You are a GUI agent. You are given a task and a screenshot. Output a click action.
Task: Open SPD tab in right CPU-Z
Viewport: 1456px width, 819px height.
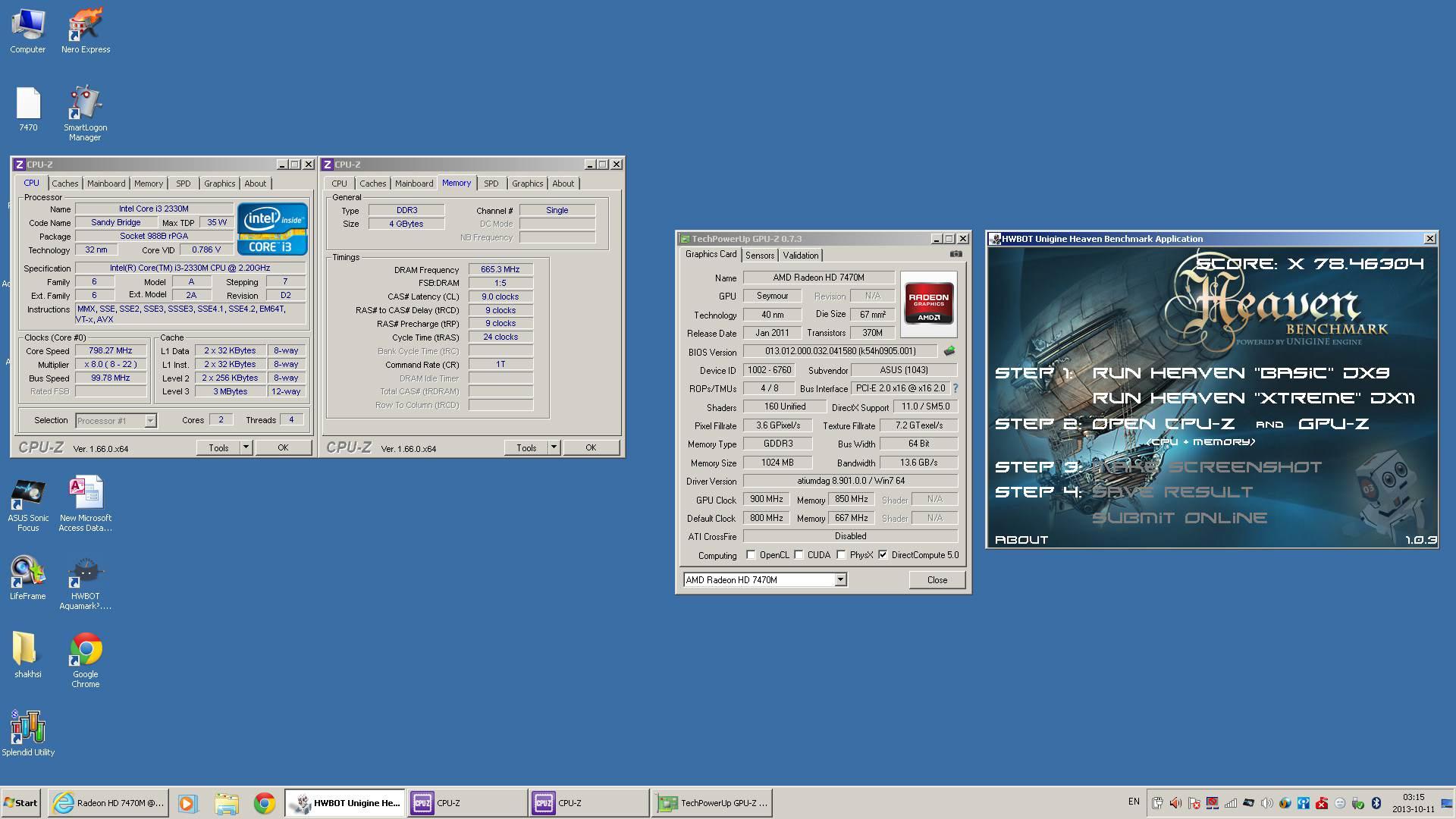point(491,184)
